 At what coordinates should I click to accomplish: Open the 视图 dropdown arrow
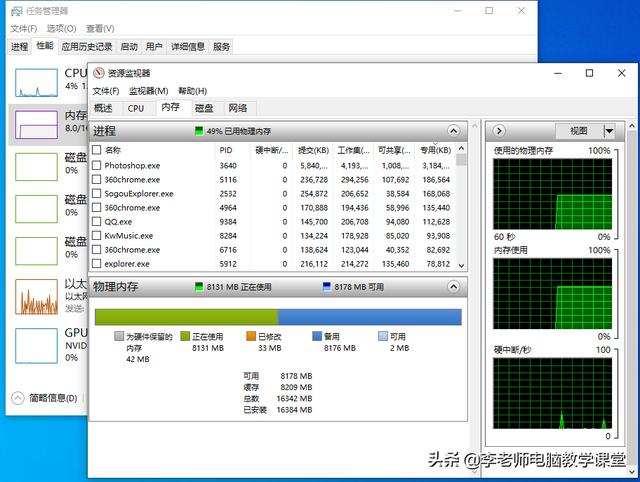click(x=609, y=131)
